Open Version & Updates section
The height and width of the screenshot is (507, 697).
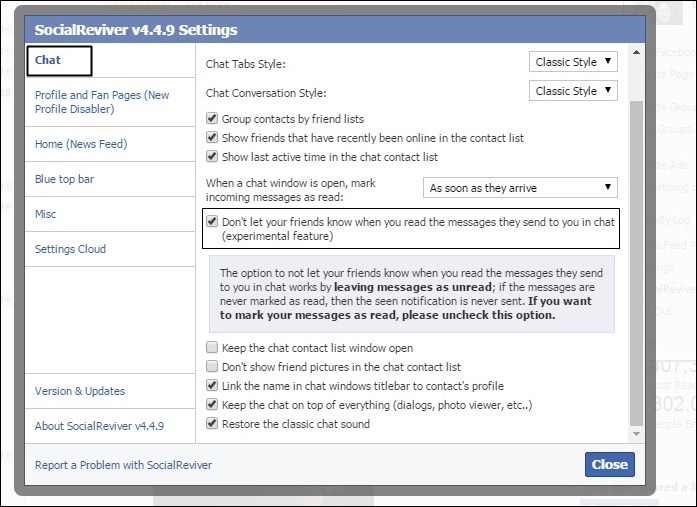[x=110, y=391]
